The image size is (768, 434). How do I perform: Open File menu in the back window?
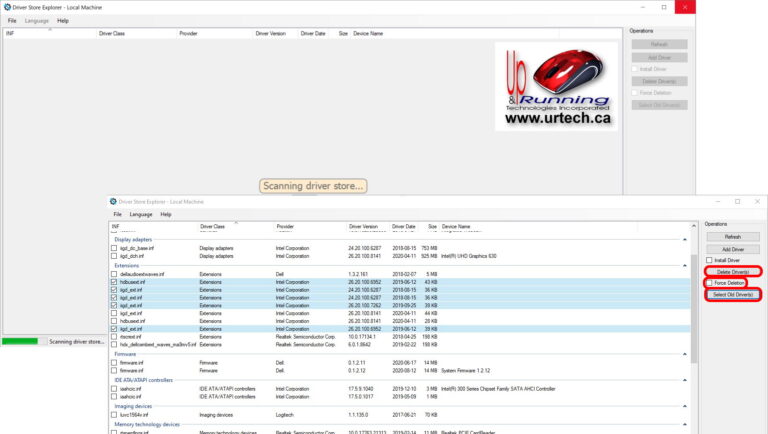pyautogui.click(x=12, y=21)
